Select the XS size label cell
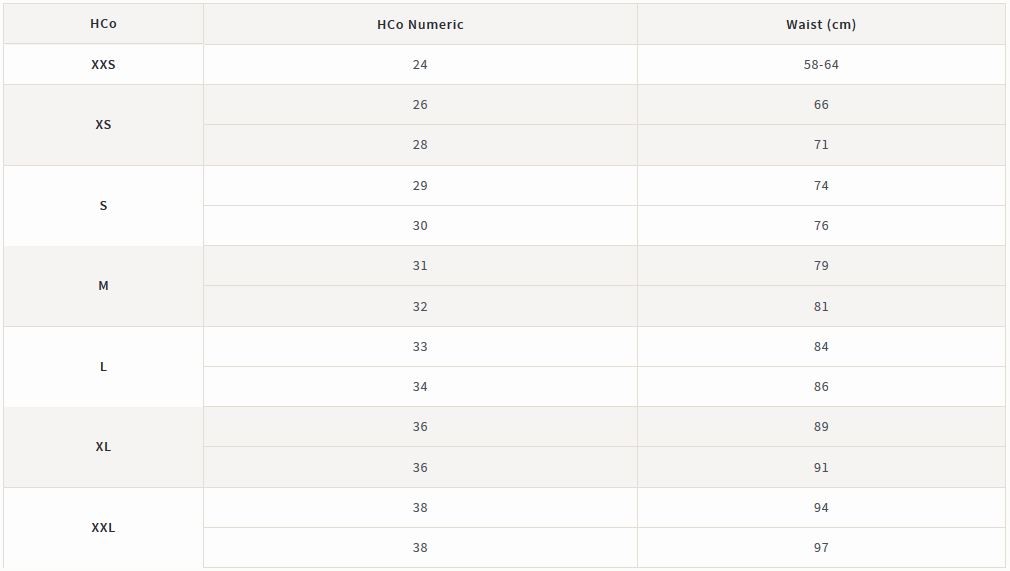 pyautogui.click(x=103, y=124)
